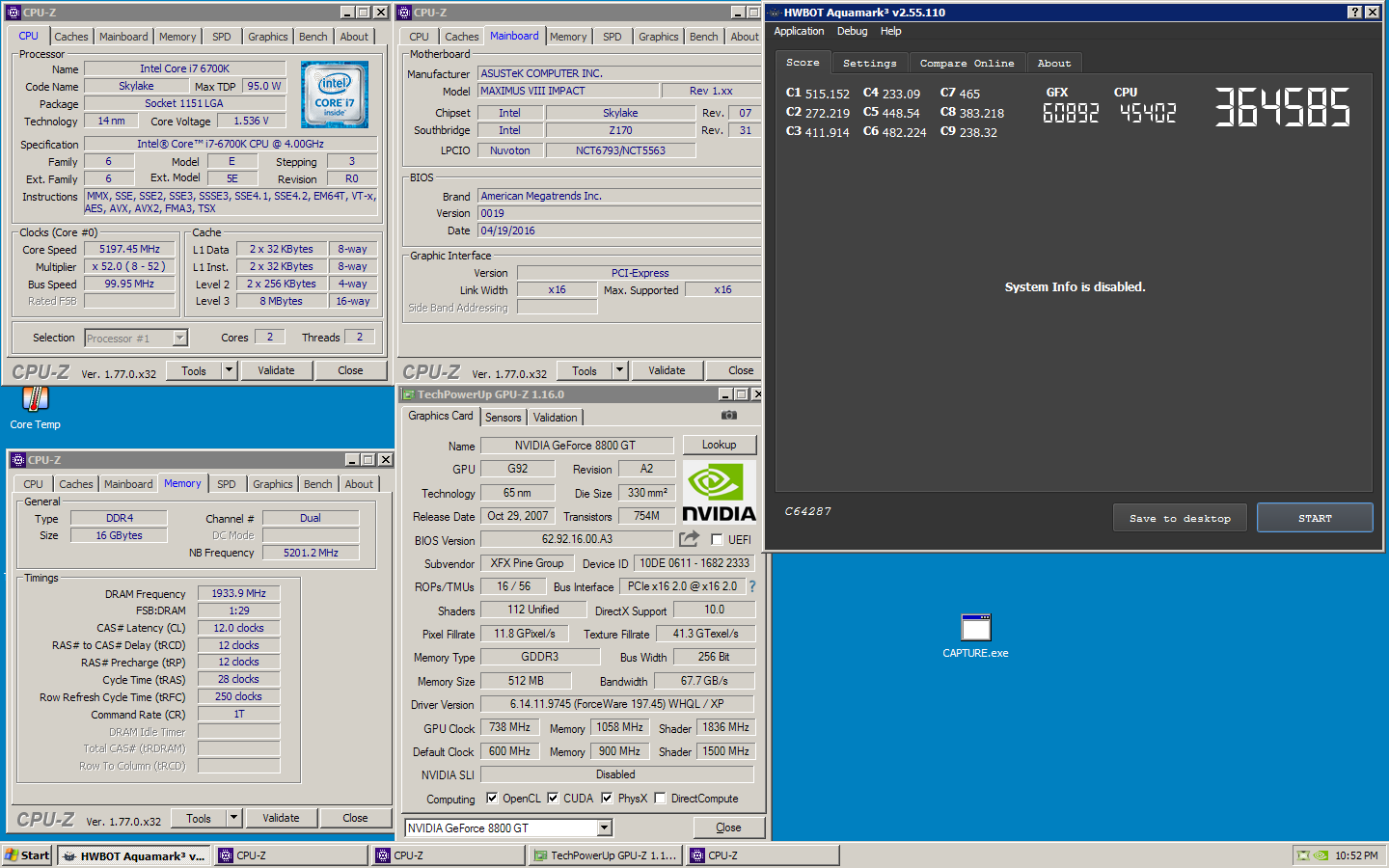
Task: Open the Help menu in Aquamark
Action: click(x=891, y=32)
